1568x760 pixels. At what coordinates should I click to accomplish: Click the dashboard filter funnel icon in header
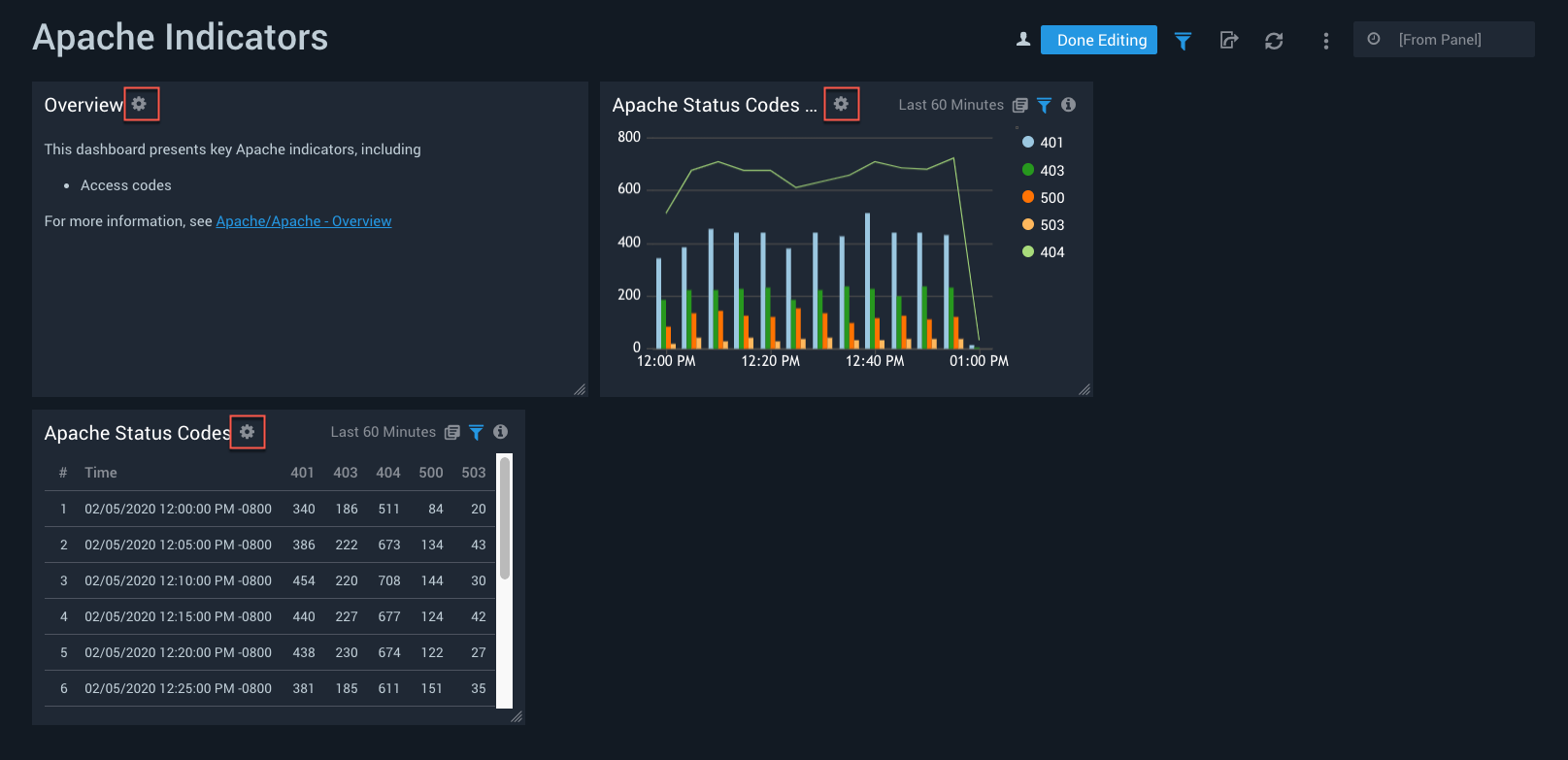(x=1183, y=41)
